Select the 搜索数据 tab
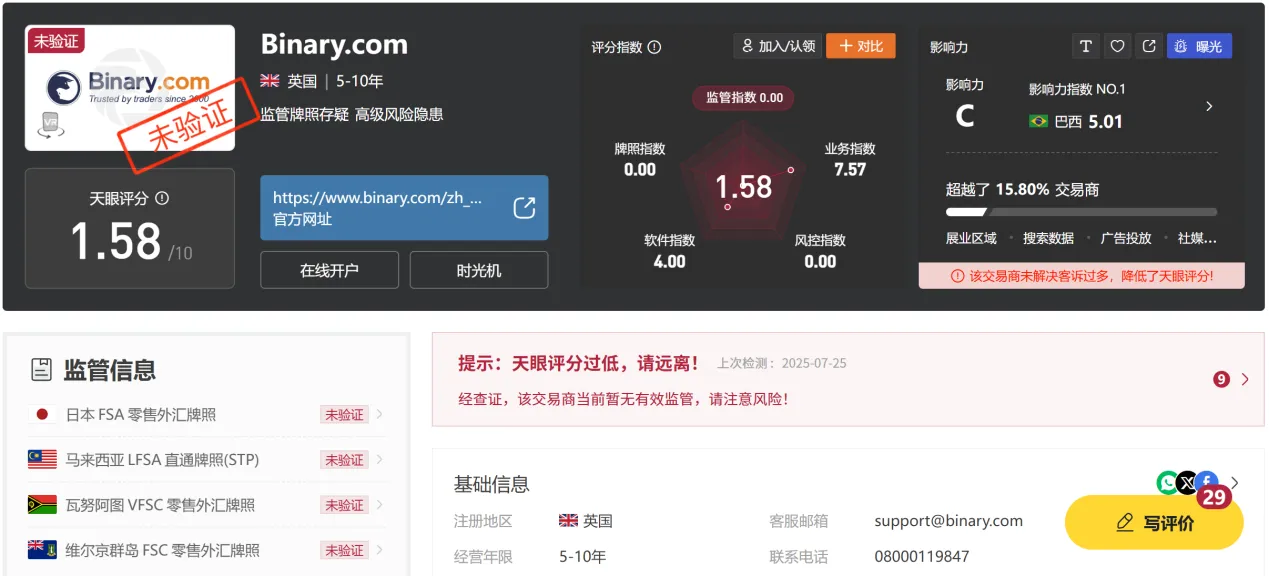Screen dimensions: 1269x576 click(1048, 238)
